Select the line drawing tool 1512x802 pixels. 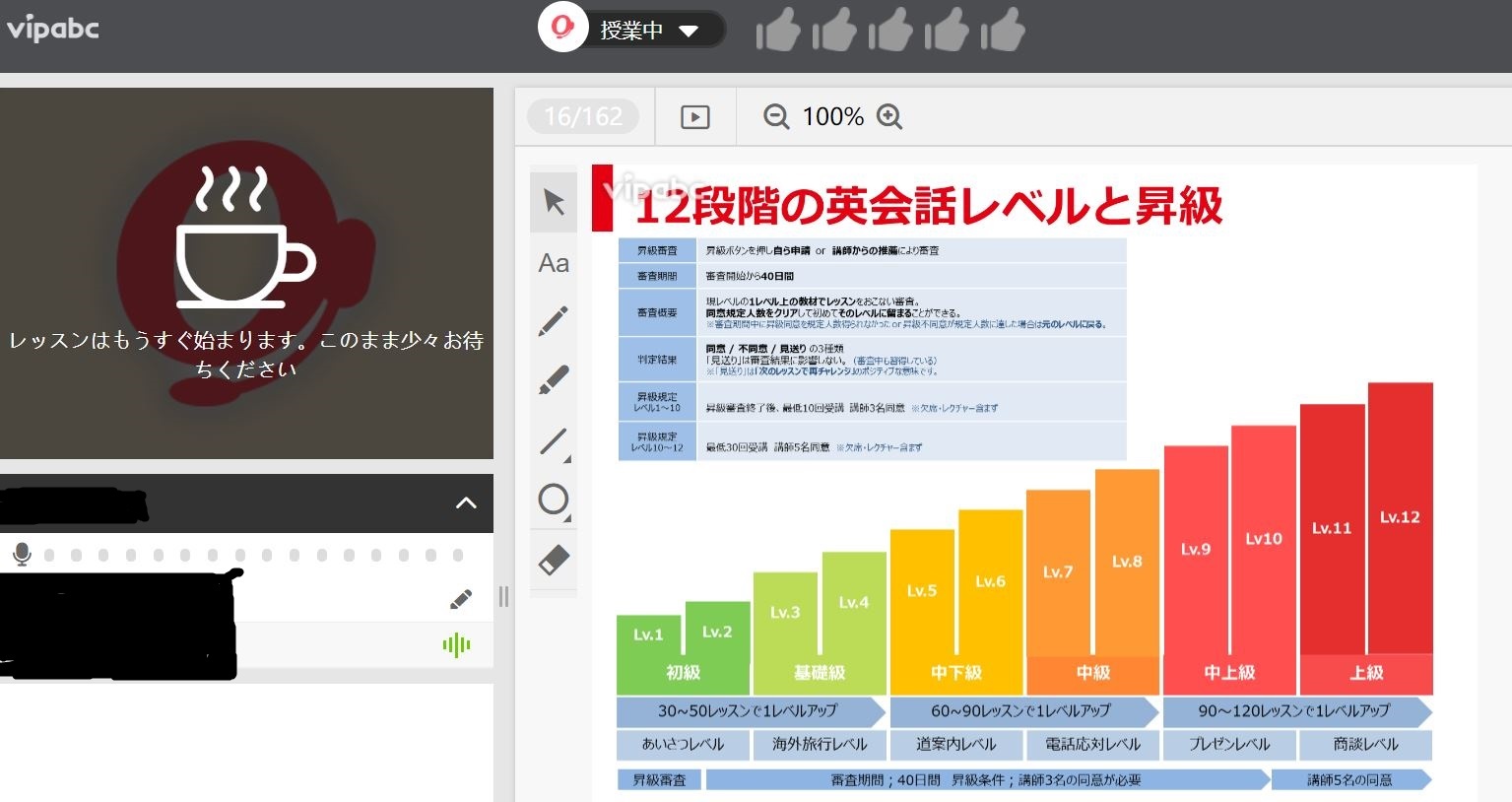tap(554, 441)
